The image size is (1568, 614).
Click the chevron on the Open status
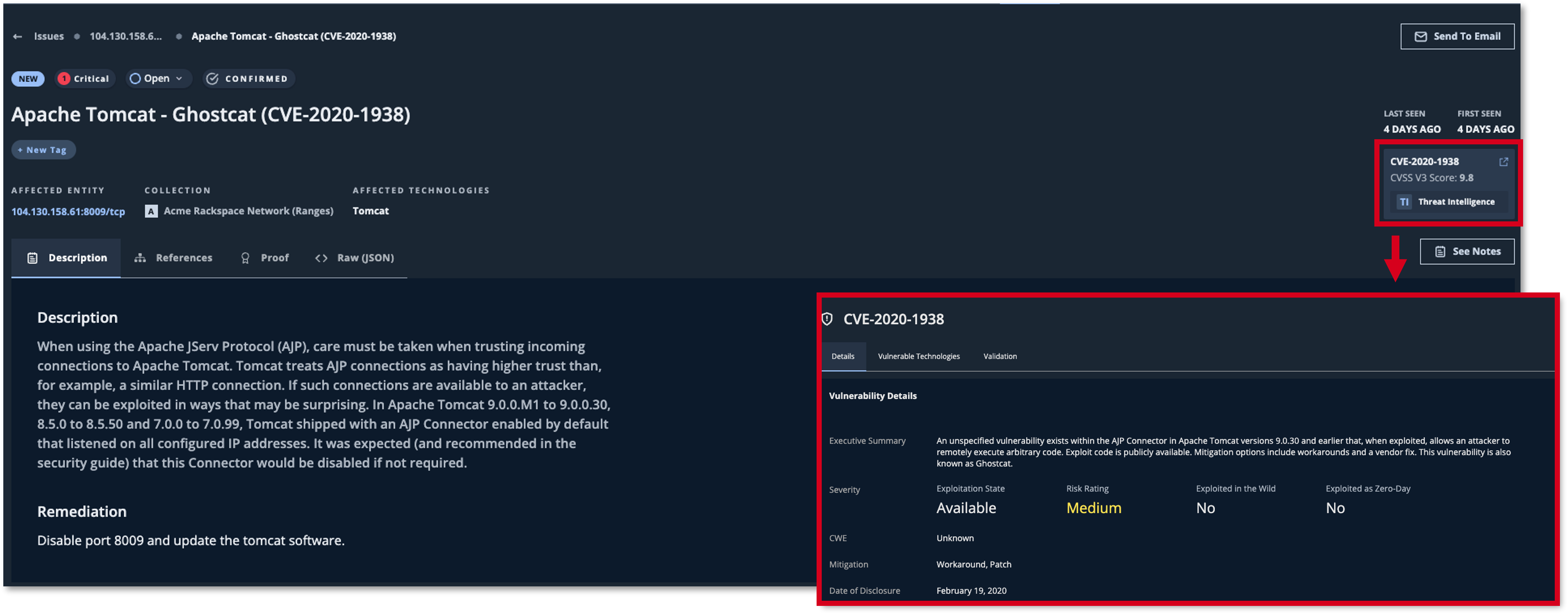pyautogui.click(x=179, y=78)
